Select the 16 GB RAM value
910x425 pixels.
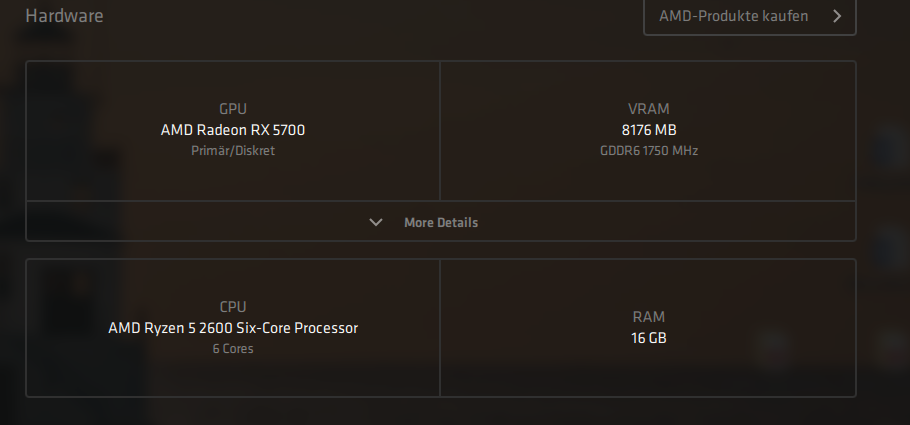click(649, 338)
